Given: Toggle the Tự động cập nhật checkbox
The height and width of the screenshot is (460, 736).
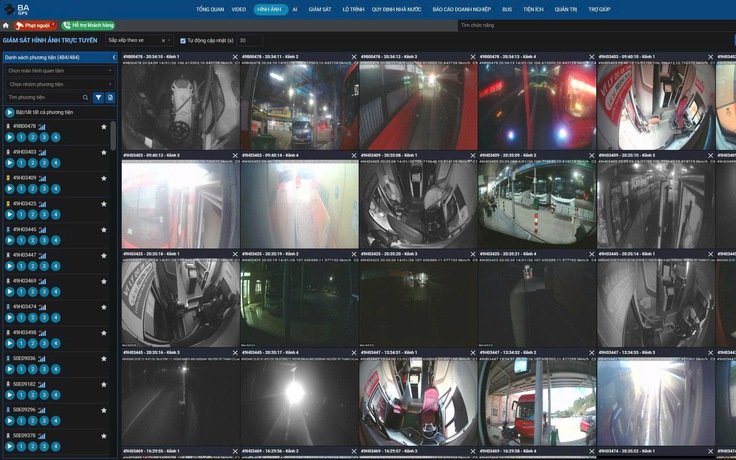Looking at the screenshot, I should [x=181, y=40].
